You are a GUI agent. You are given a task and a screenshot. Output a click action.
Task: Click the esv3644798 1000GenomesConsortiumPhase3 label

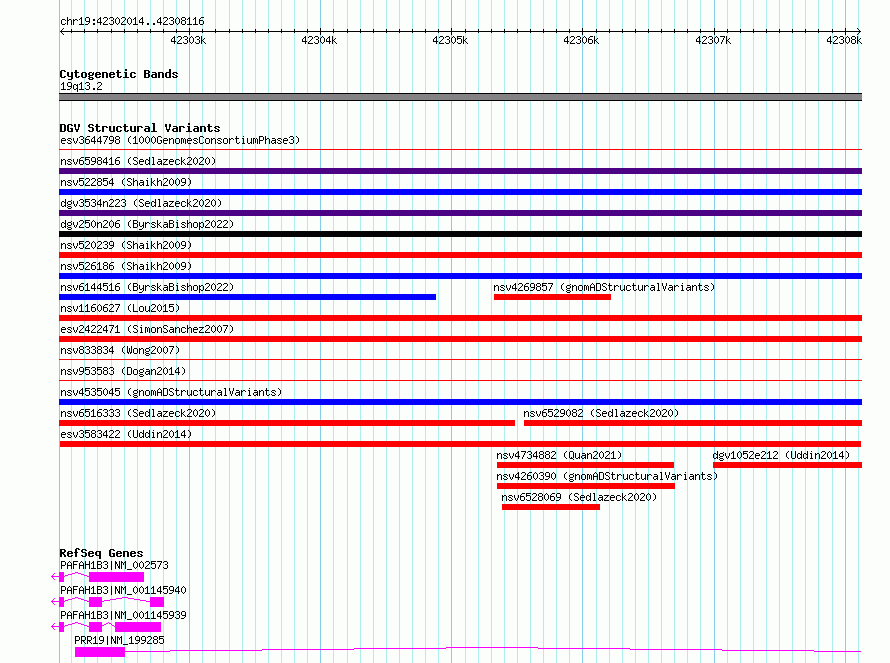tap(180, 140)
